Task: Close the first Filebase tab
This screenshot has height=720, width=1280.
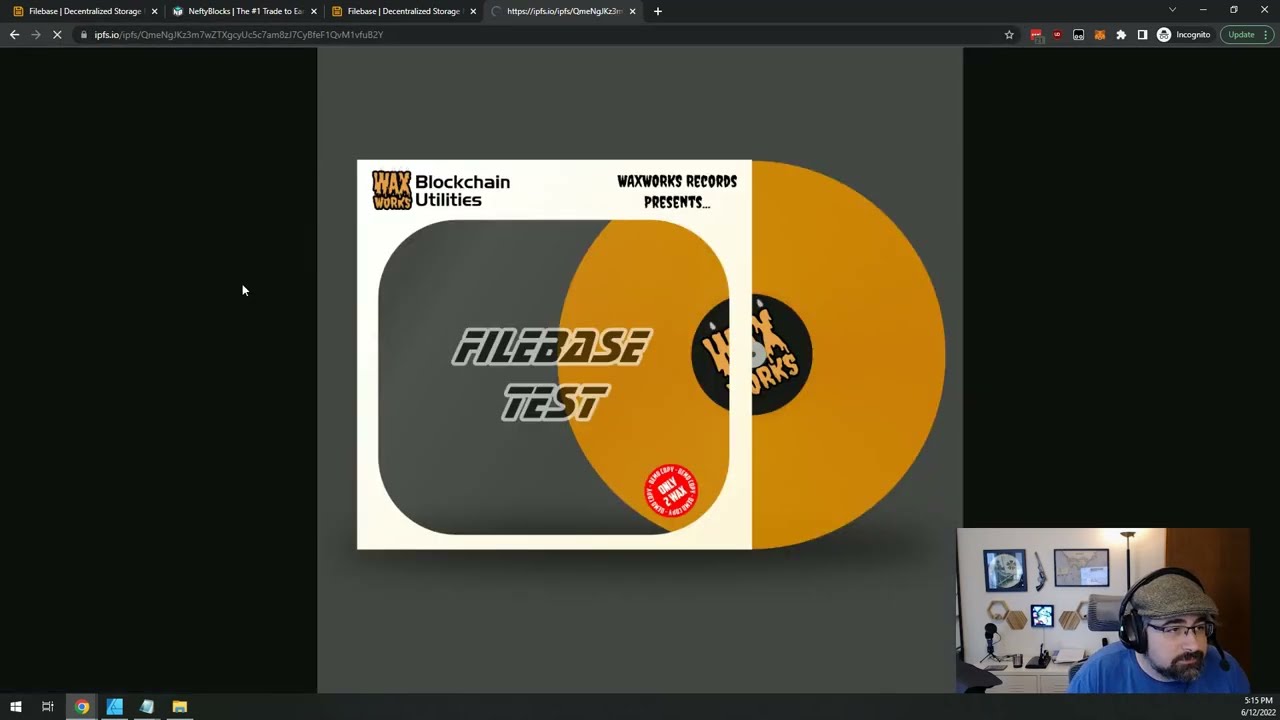Action: point(154,11)
